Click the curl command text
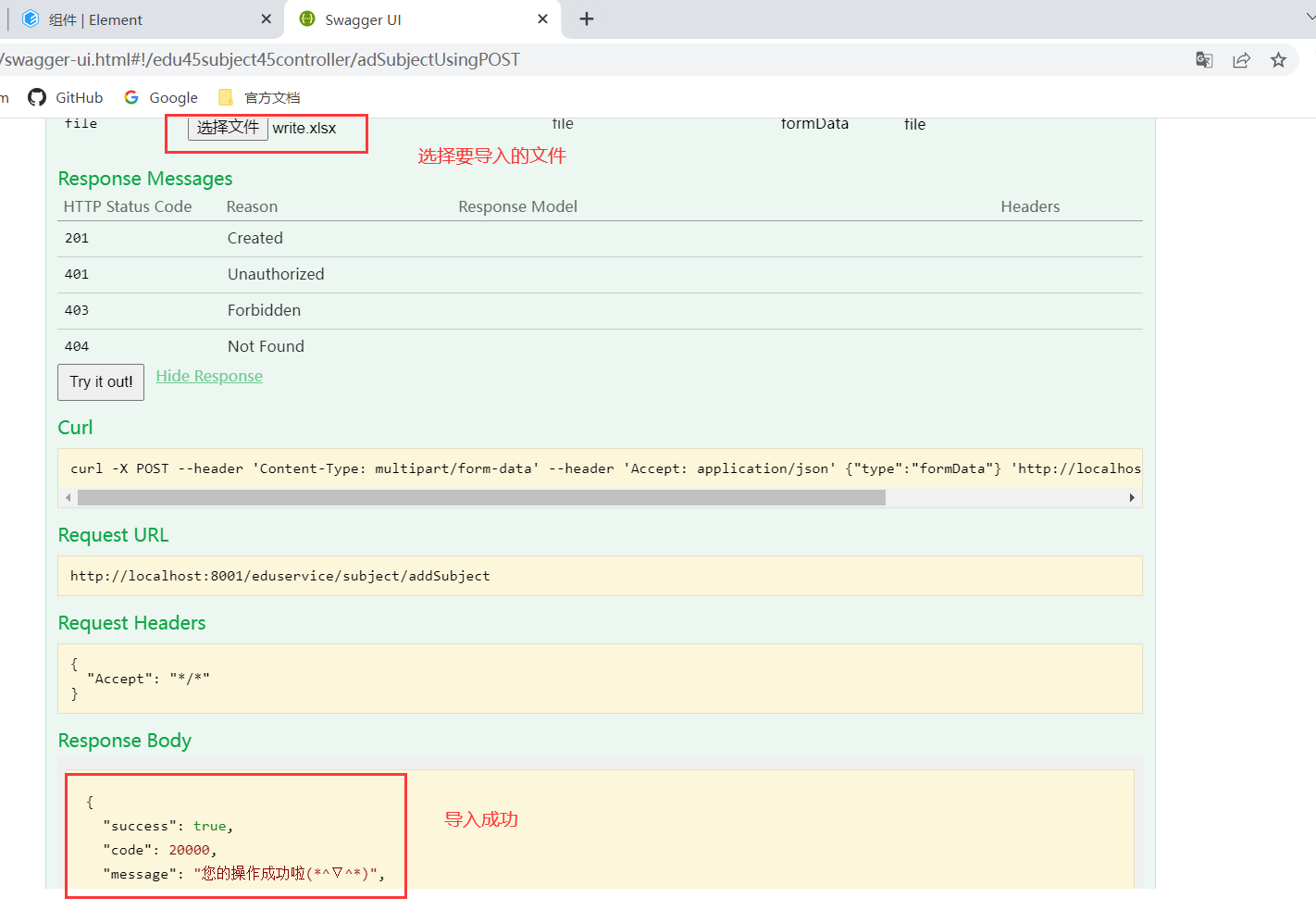Screen dimensions: 1316x923 tap(605, 468)
